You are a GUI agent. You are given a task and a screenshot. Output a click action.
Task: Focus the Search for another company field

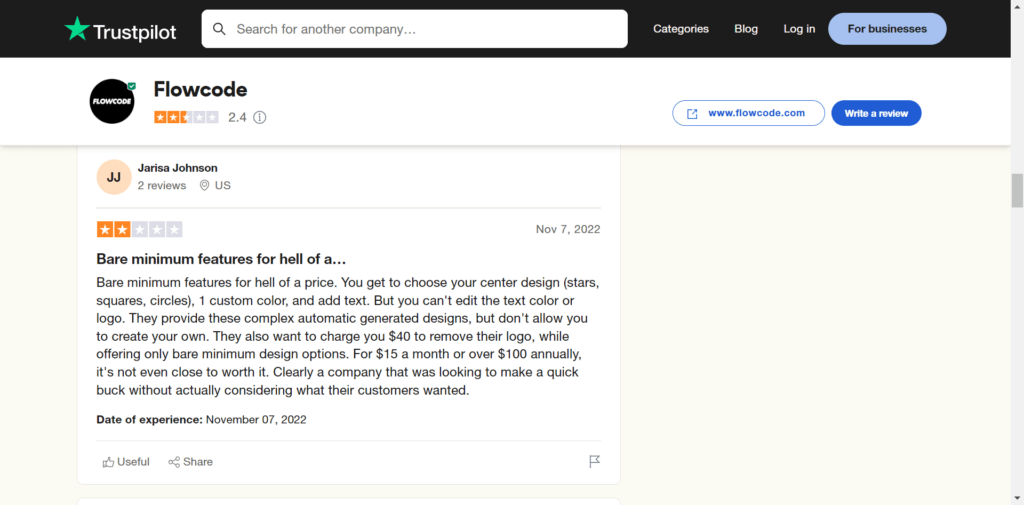[414, 29]
